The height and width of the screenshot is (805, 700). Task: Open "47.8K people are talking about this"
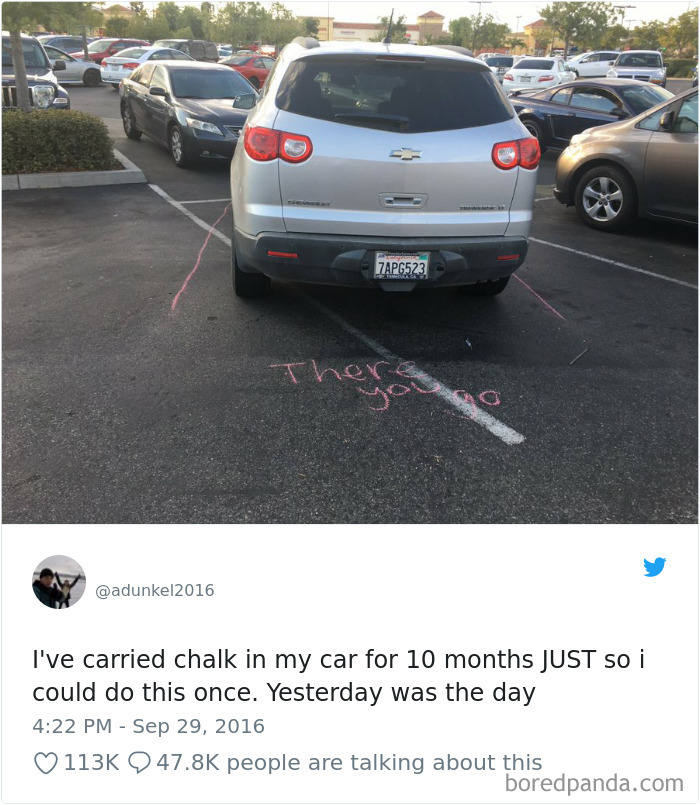click(349, 762)
